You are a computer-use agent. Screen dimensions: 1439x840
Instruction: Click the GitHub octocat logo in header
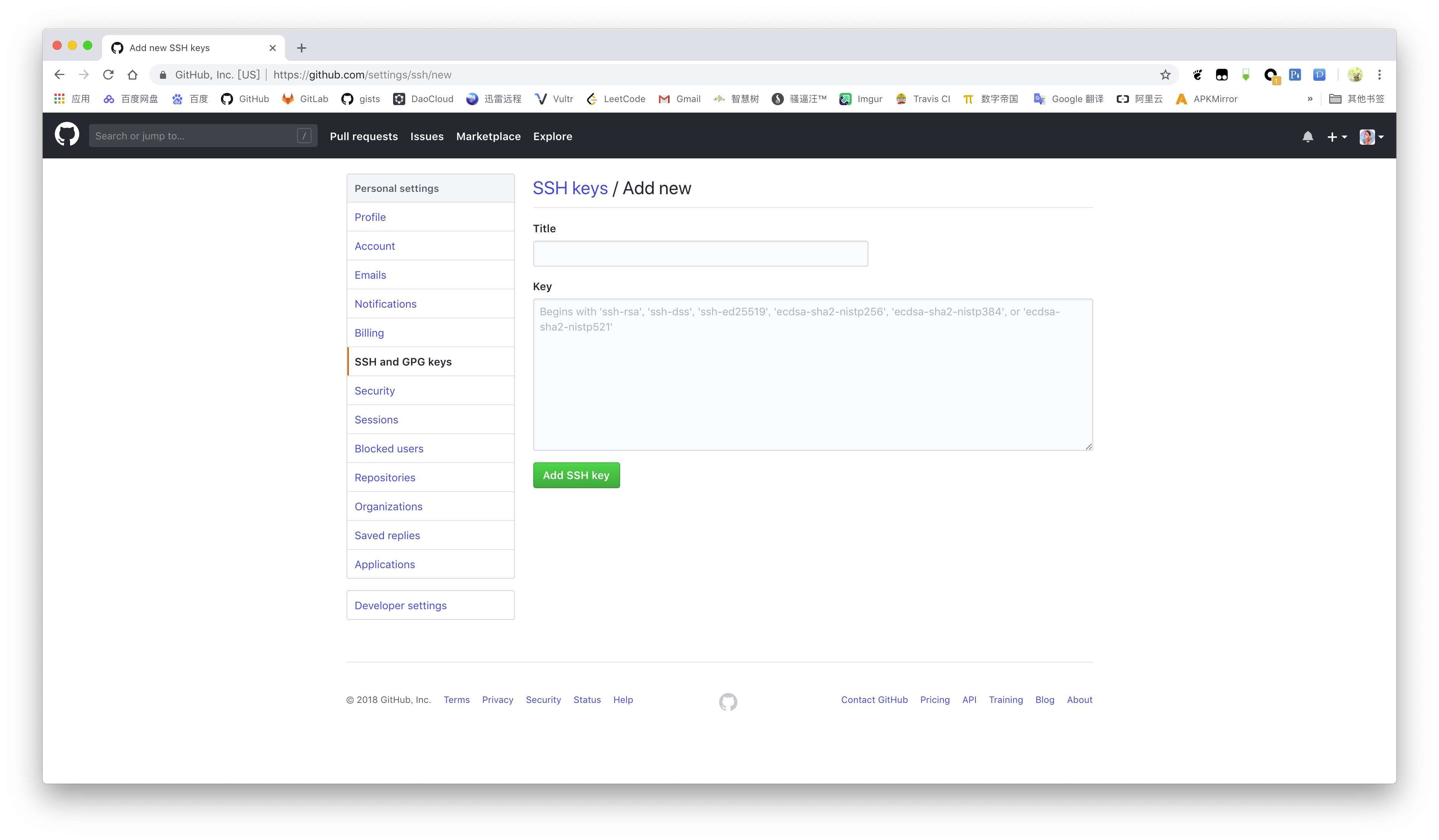coord(67,135)
